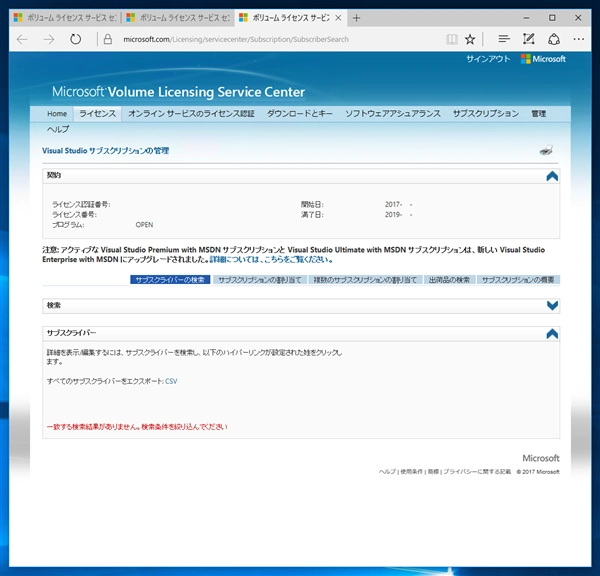
Task: Open the browser More menu ellipsis
Action: [x=579, y=39]
